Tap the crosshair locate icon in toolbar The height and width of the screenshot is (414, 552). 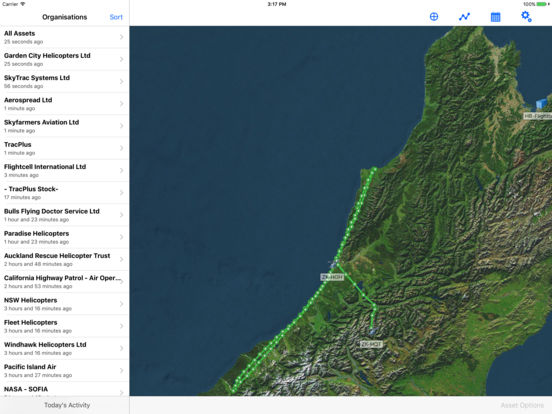click(x=434, y=17)
